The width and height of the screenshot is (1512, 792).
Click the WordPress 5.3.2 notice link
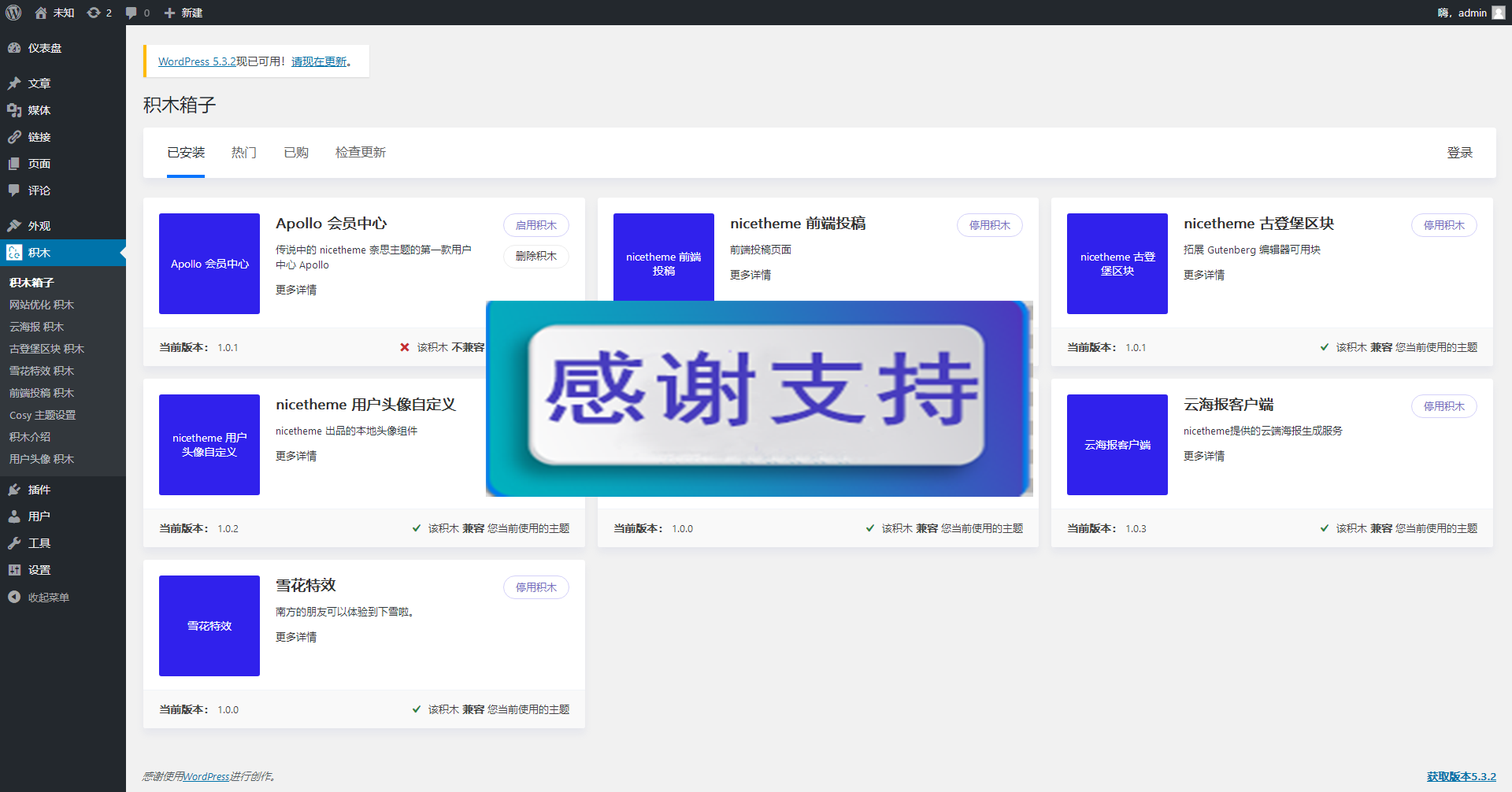[x=197, y=61]
